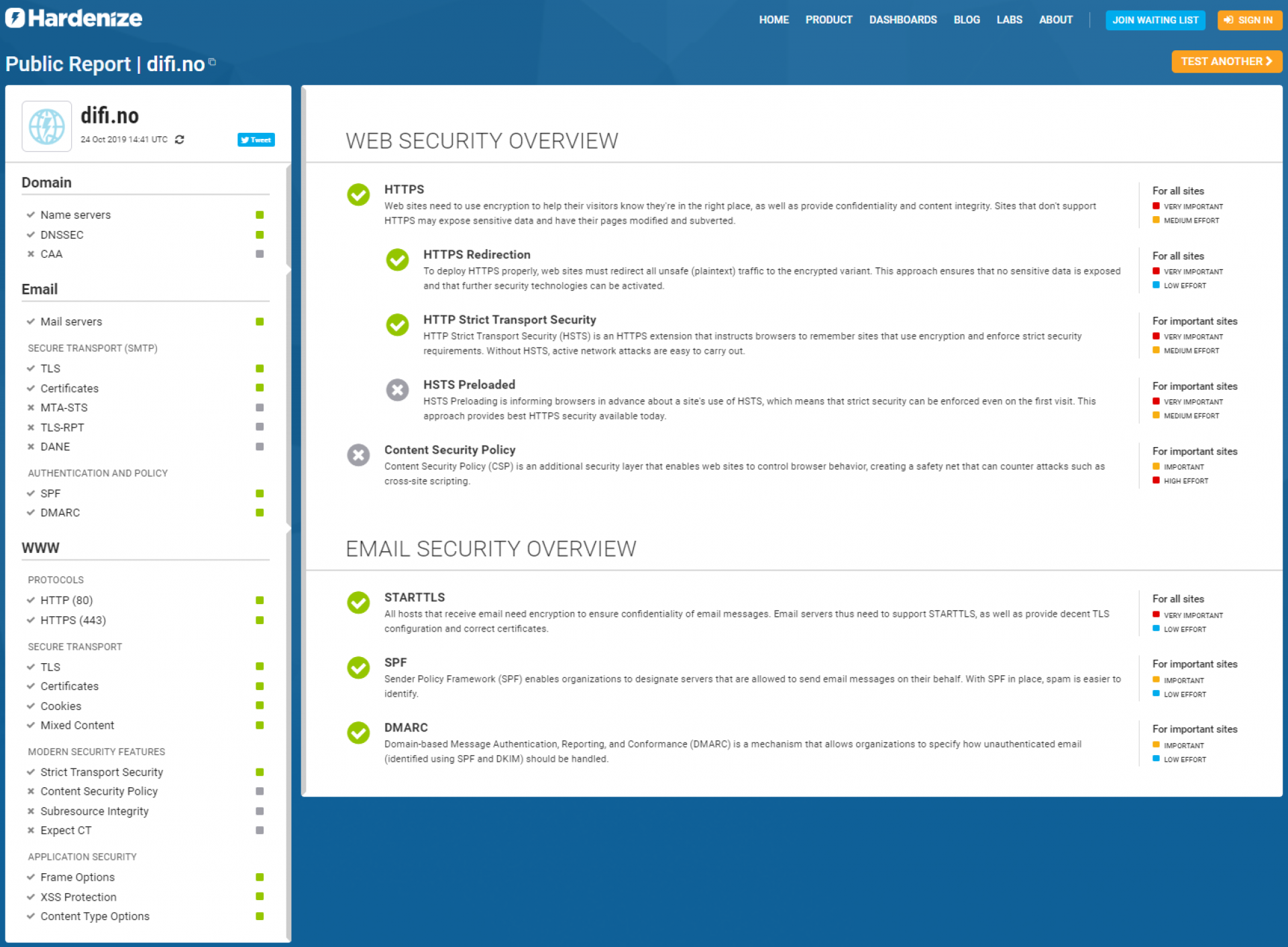Click the SIGN IN button
1288x947 pixels.
tap(1249, 20)
